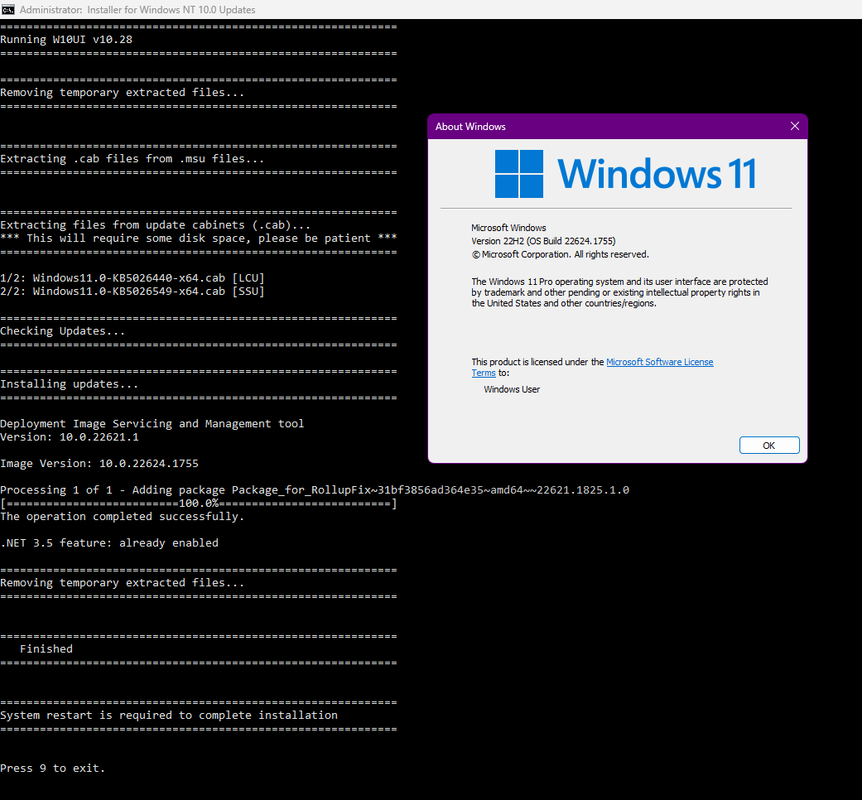862x800 pixels.
Task: Click the 100.0% progress bar line
Action: tap(198, 503)
